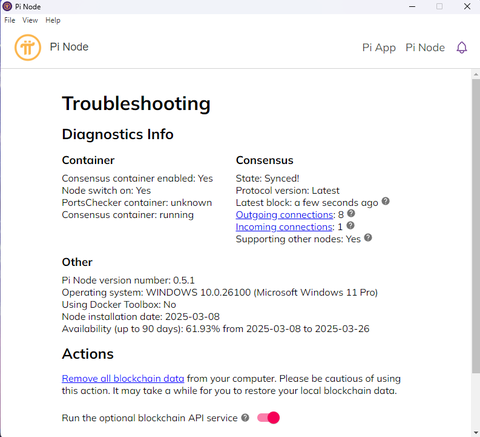Open the File menu
The width and height of the screenshot is (480, 437).
pyautogui.click(x=10, y=20)
